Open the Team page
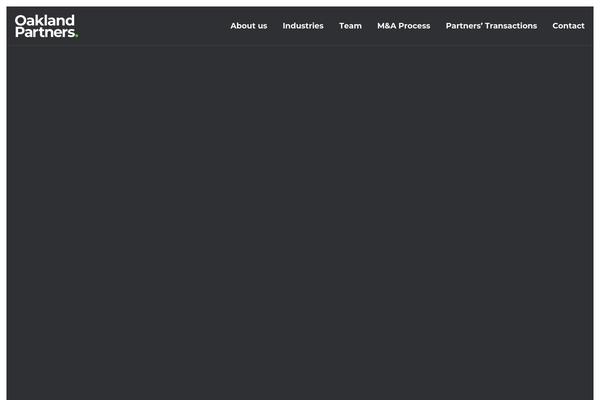 [350, 26]
